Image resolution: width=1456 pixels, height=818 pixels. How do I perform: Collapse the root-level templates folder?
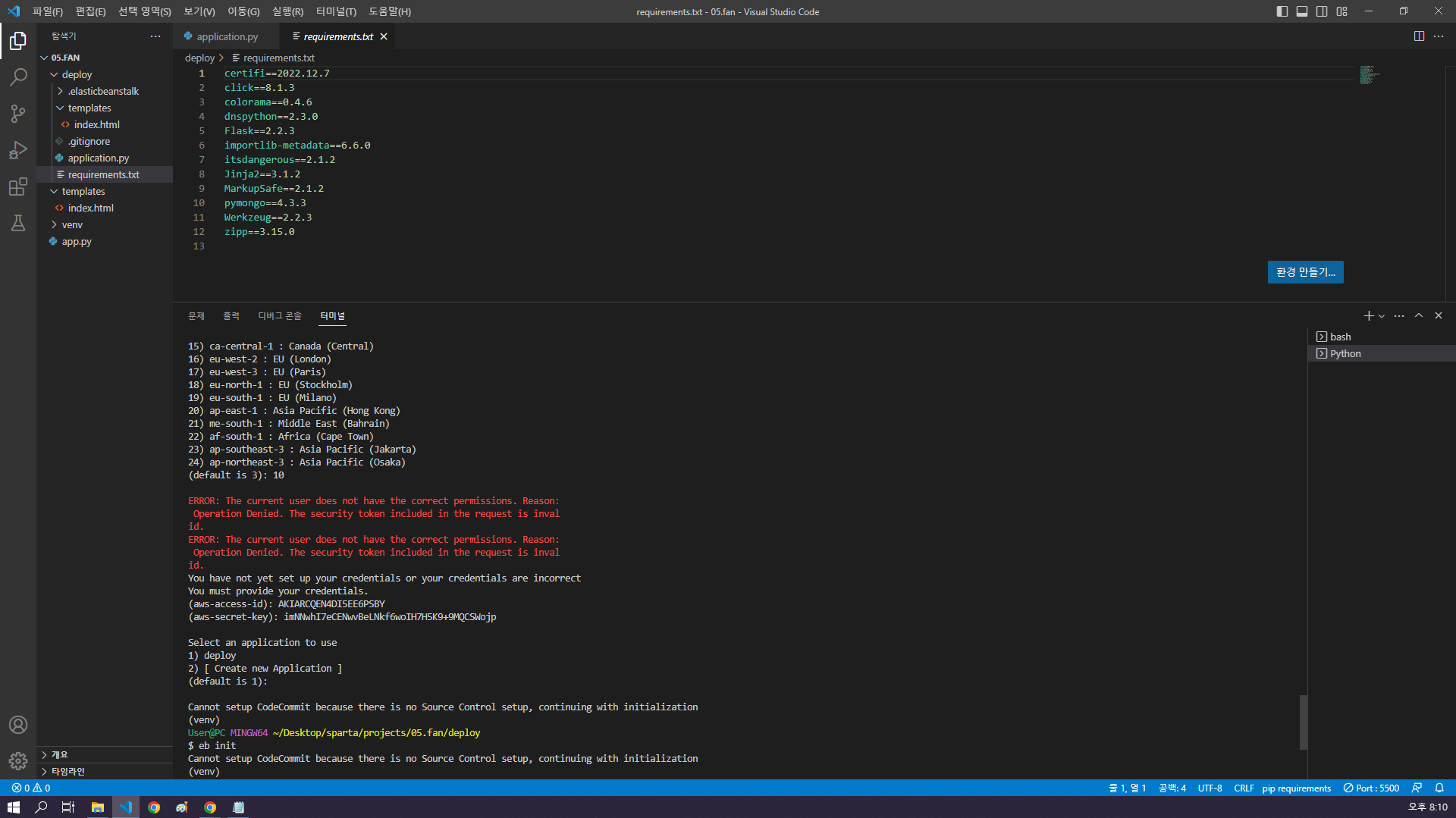click(x=105, y=191)
